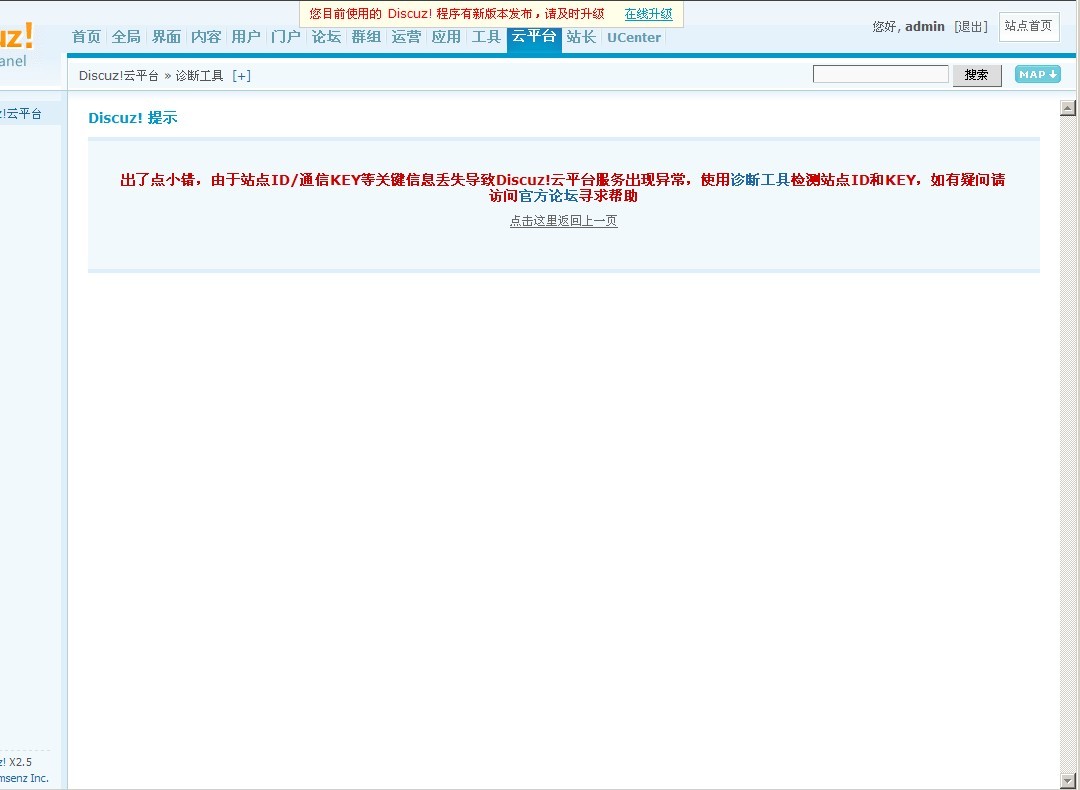Open the 首页 menu tab

(x=86, y=37)
